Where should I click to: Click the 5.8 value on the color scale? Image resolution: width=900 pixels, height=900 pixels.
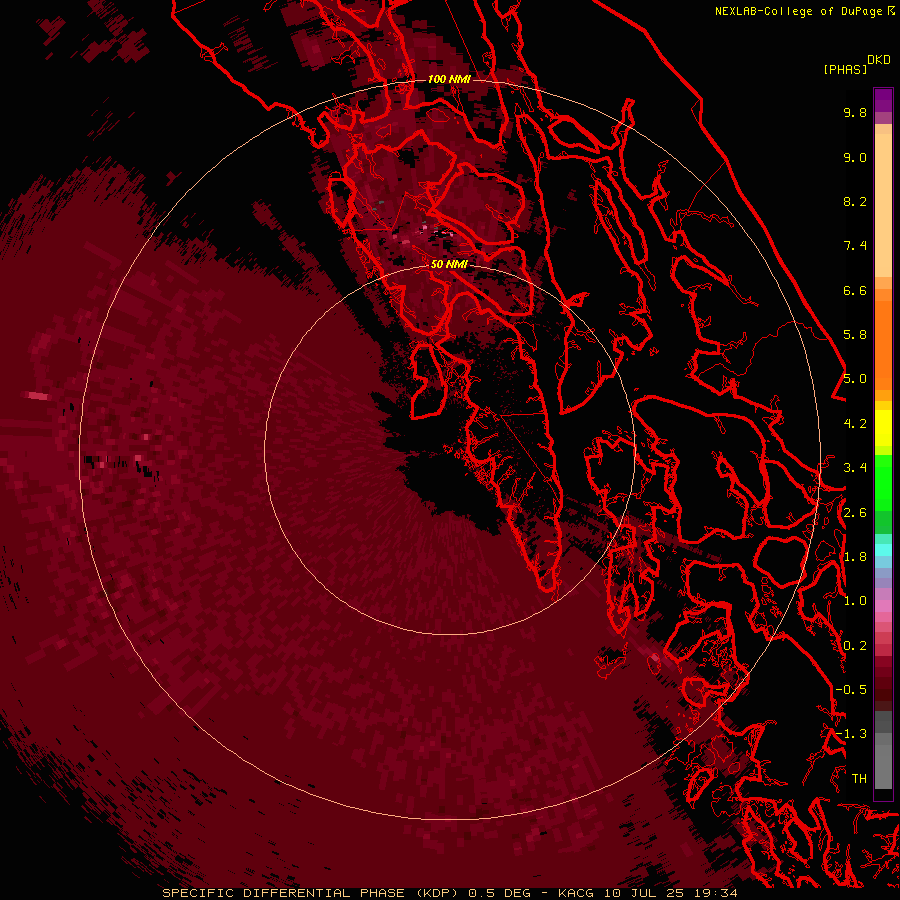point(855,335)
